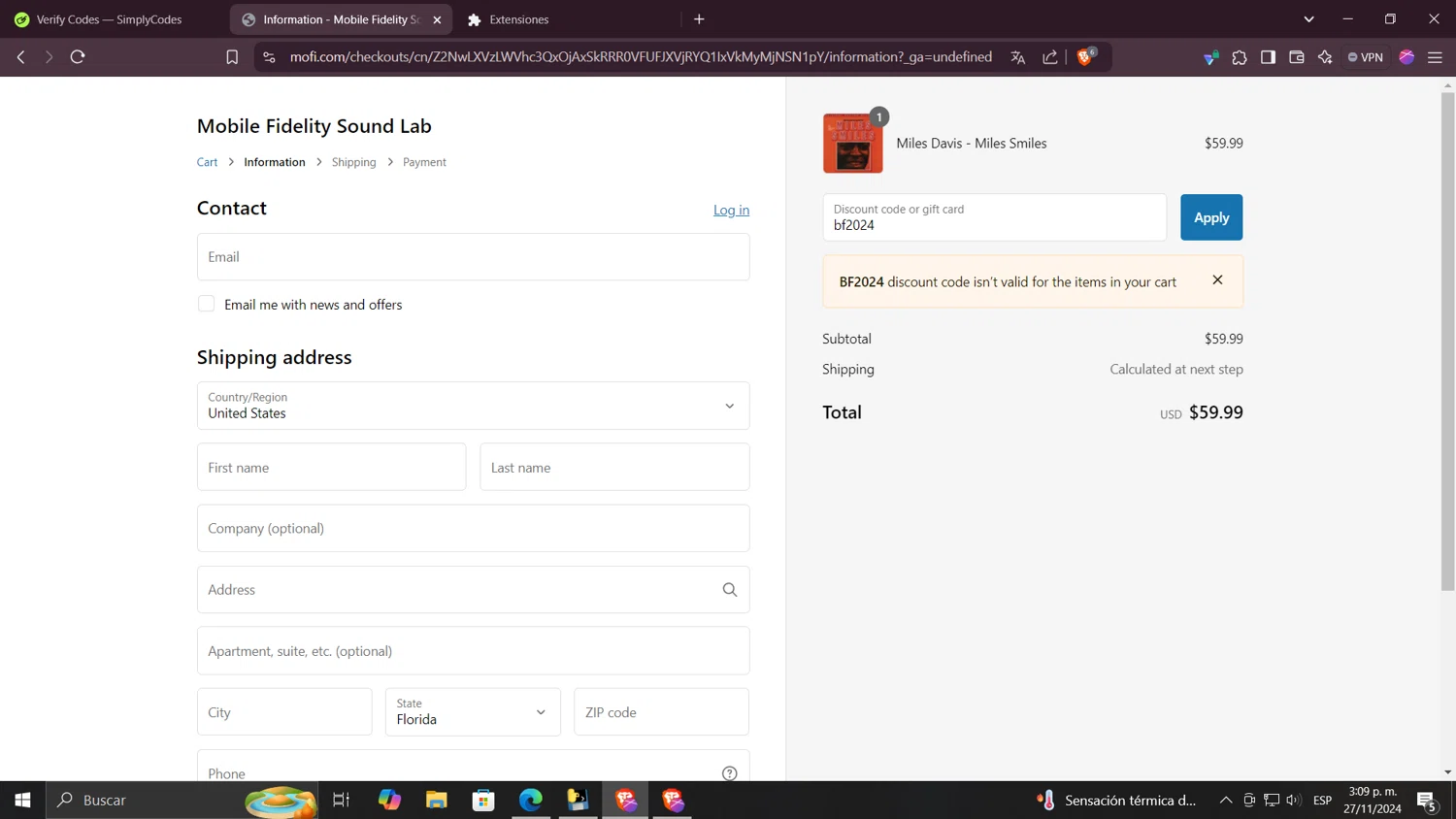This screenshot has width=1456, height=819.
Task: Open the Brave Wallet icon
Action: [1296, 57]
